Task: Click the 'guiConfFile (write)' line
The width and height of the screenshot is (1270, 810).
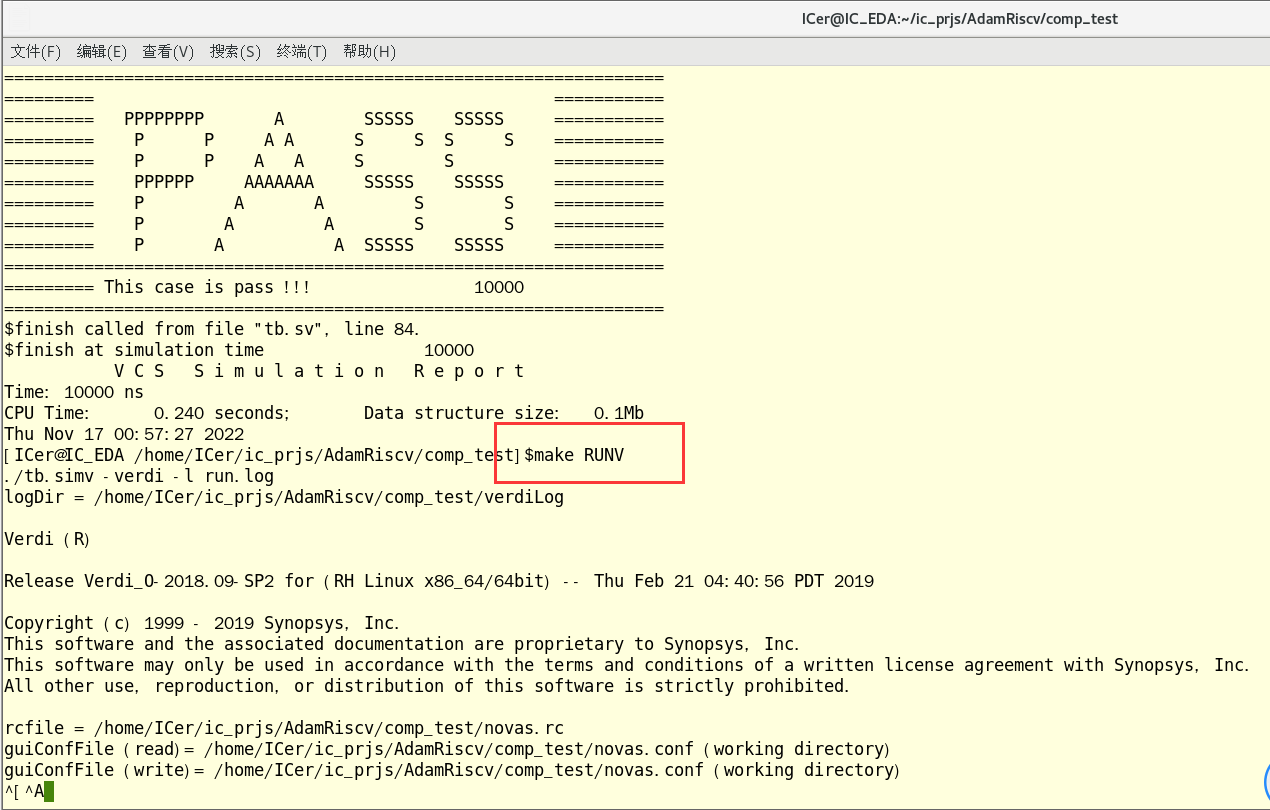Action: 452,770
